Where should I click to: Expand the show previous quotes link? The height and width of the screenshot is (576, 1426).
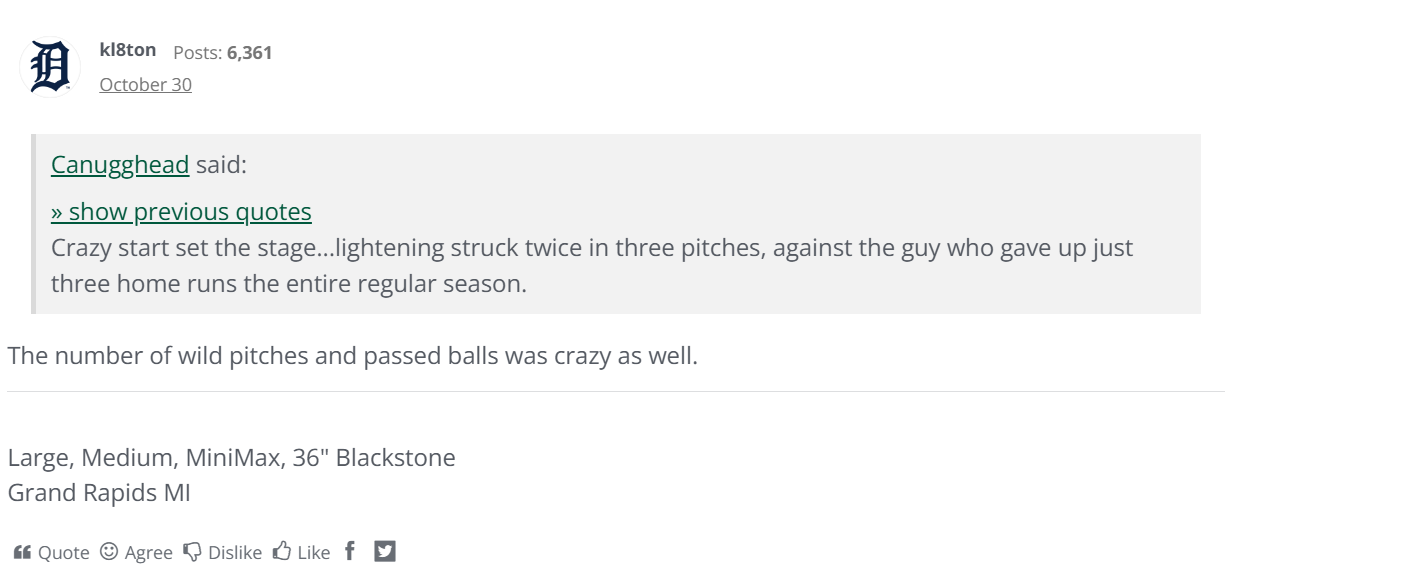[x=181, y=212]
